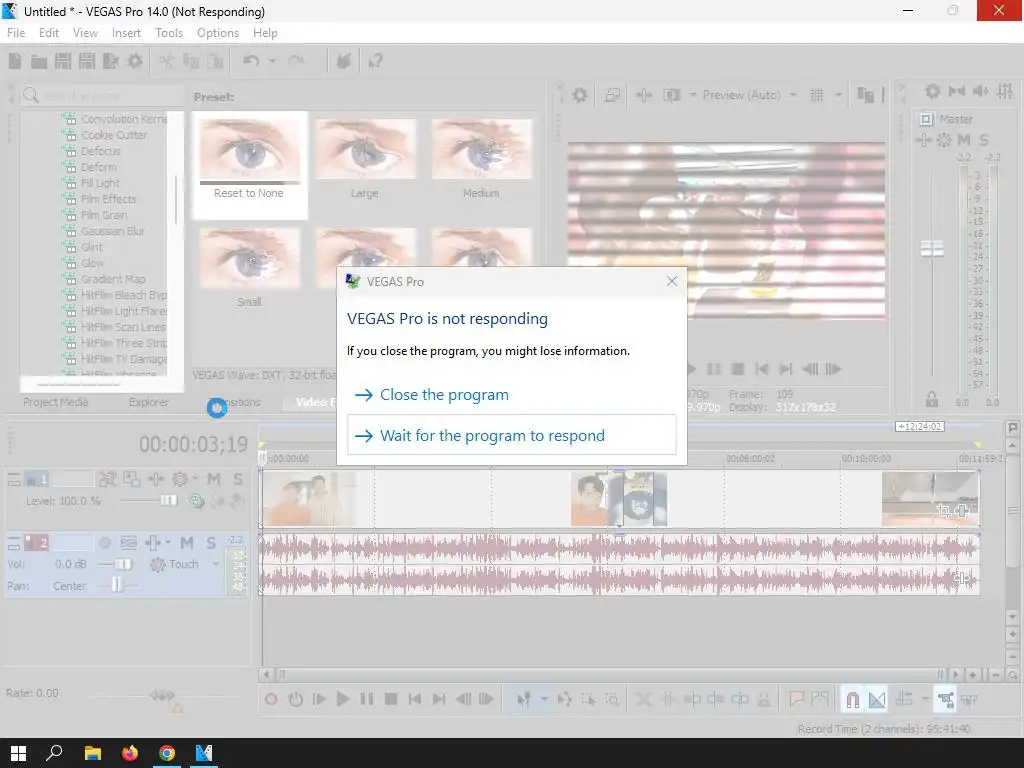Viewport: 1024px width, 768px height.
Task: Click the timeline Loop Playback button
Action: tap(295, 699)
